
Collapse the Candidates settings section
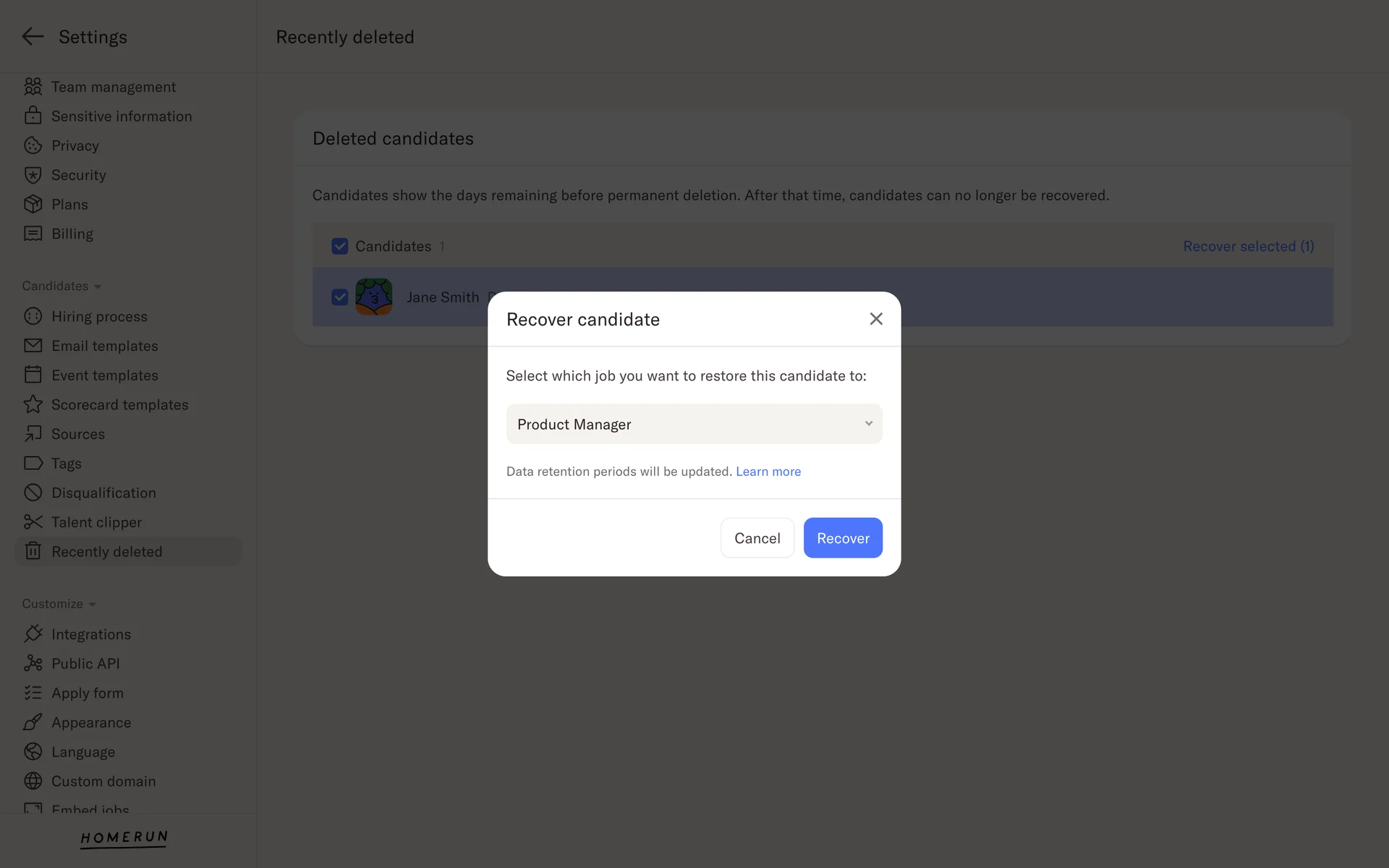coord(61,286)
